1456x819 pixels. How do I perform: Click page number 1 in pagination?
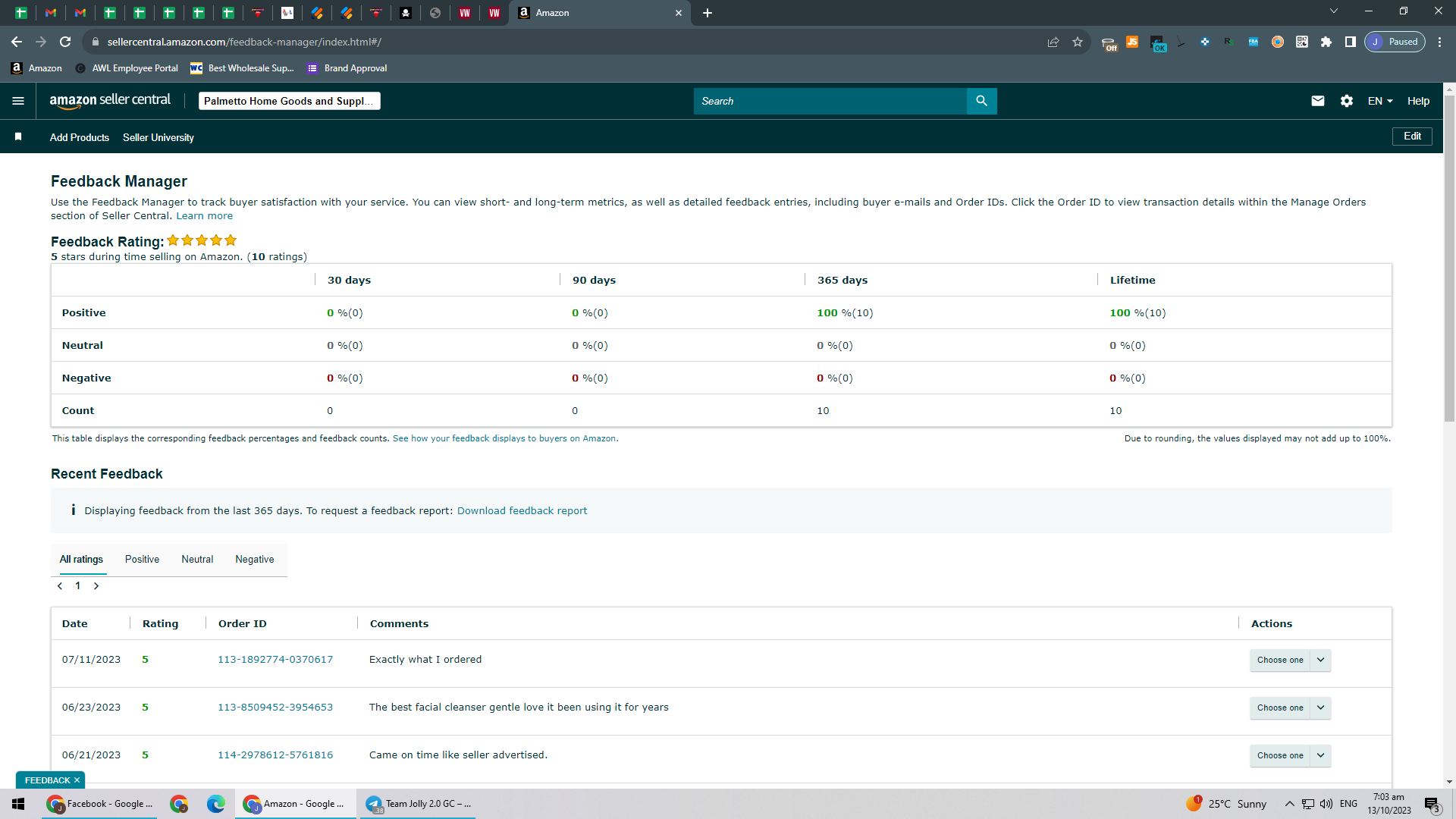tap(78, 585)
